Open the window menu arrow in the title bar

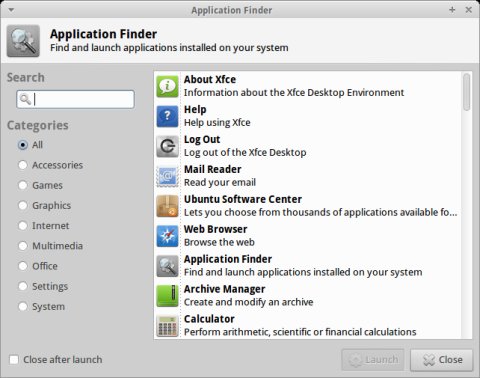tap(11, 10)
